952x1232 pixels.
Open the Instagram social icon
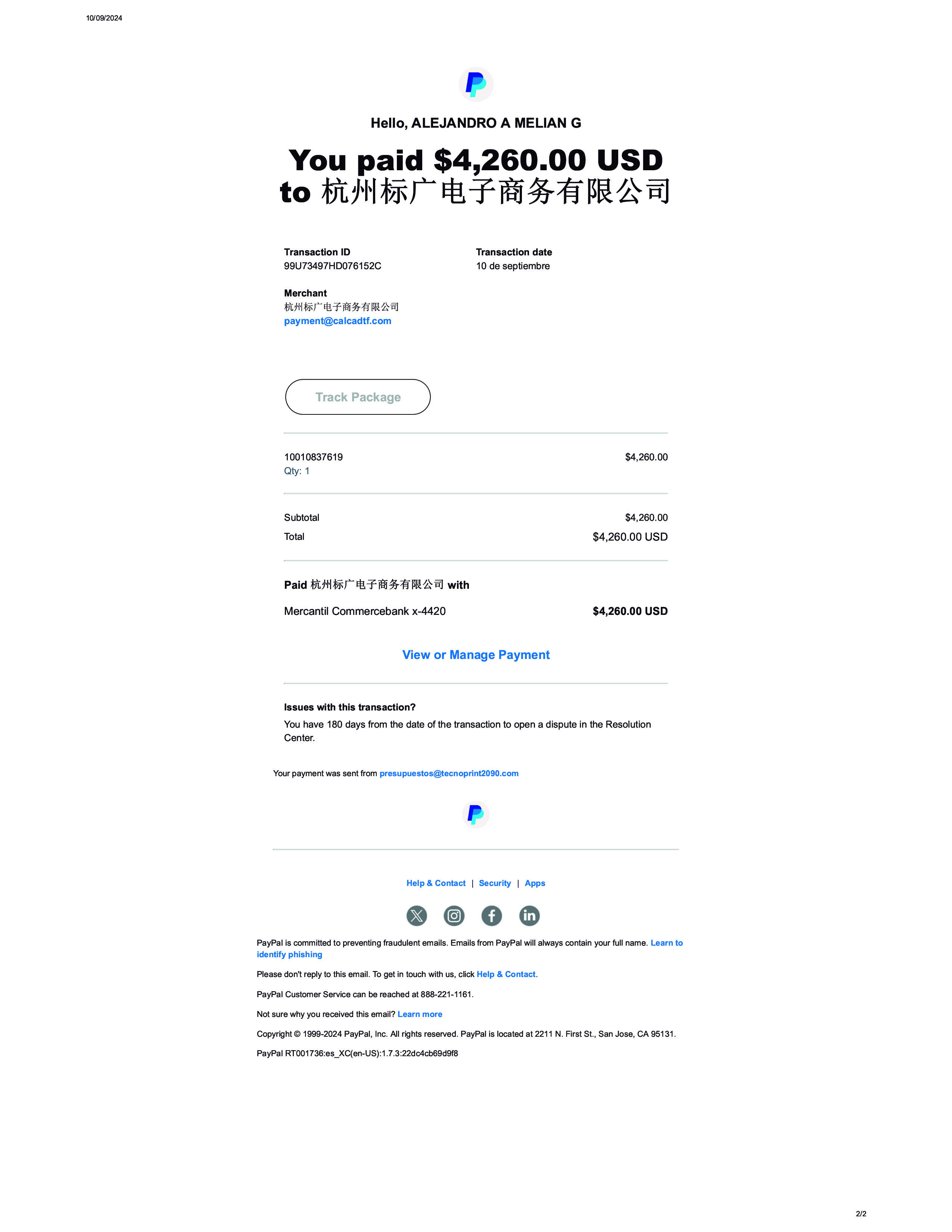(454, 915)
